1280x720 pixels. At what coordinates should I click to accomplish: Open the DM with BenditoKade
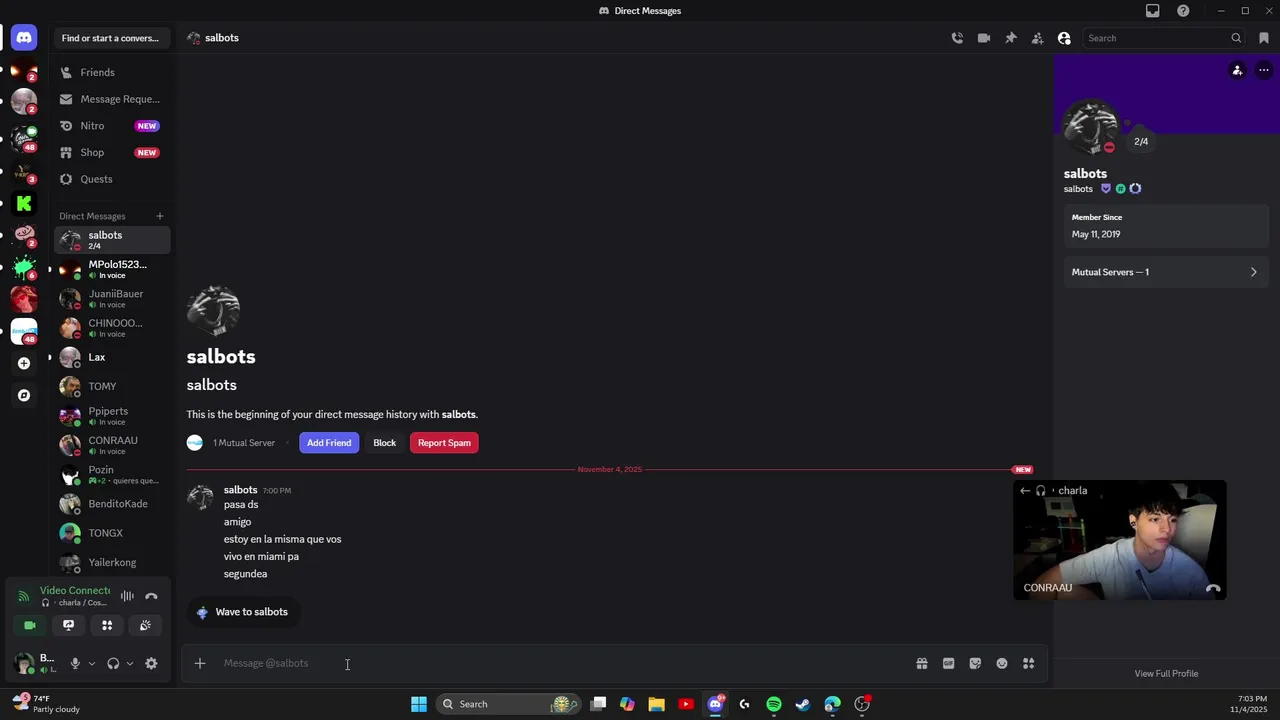tap(112, 503)
